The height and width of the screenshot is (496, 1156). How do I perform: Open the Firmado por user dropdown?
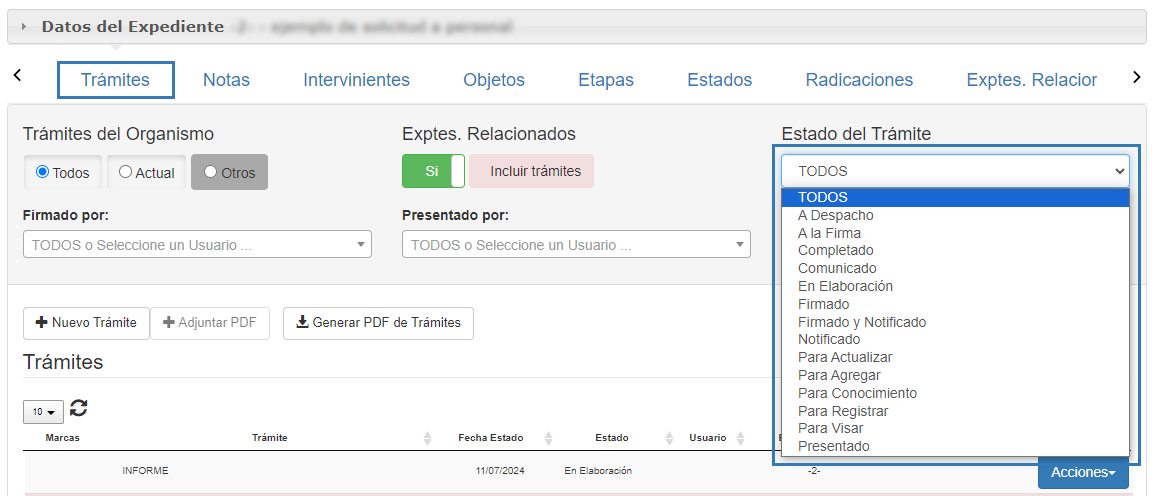click(x=197, y=244)
